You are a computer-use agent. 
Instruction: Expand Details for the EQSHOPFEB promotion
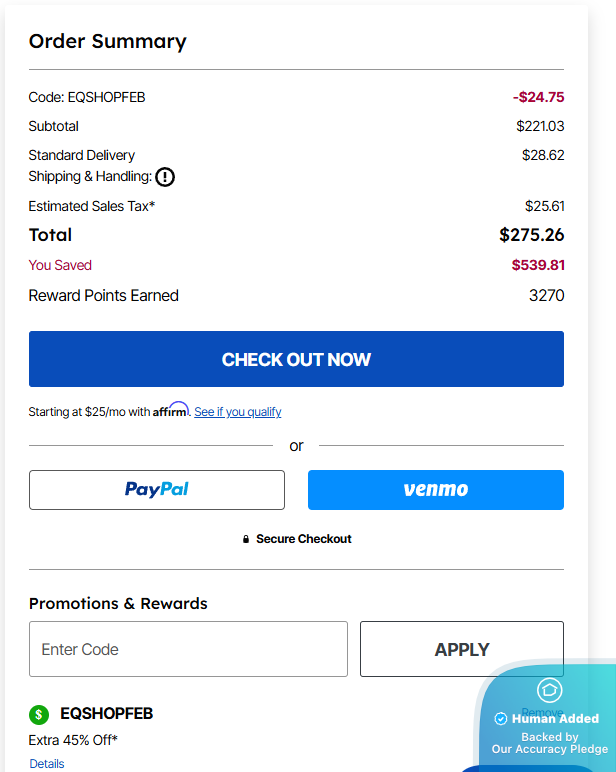click(x=46, y=763)
